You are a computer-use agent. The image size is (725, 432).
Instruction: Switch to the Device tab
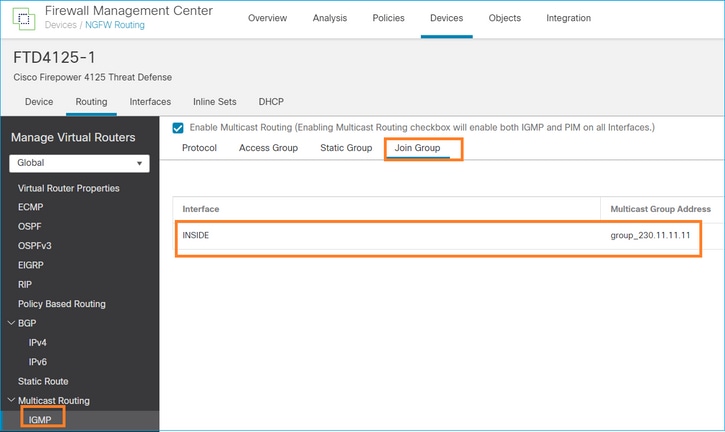(x=39, y=102)
